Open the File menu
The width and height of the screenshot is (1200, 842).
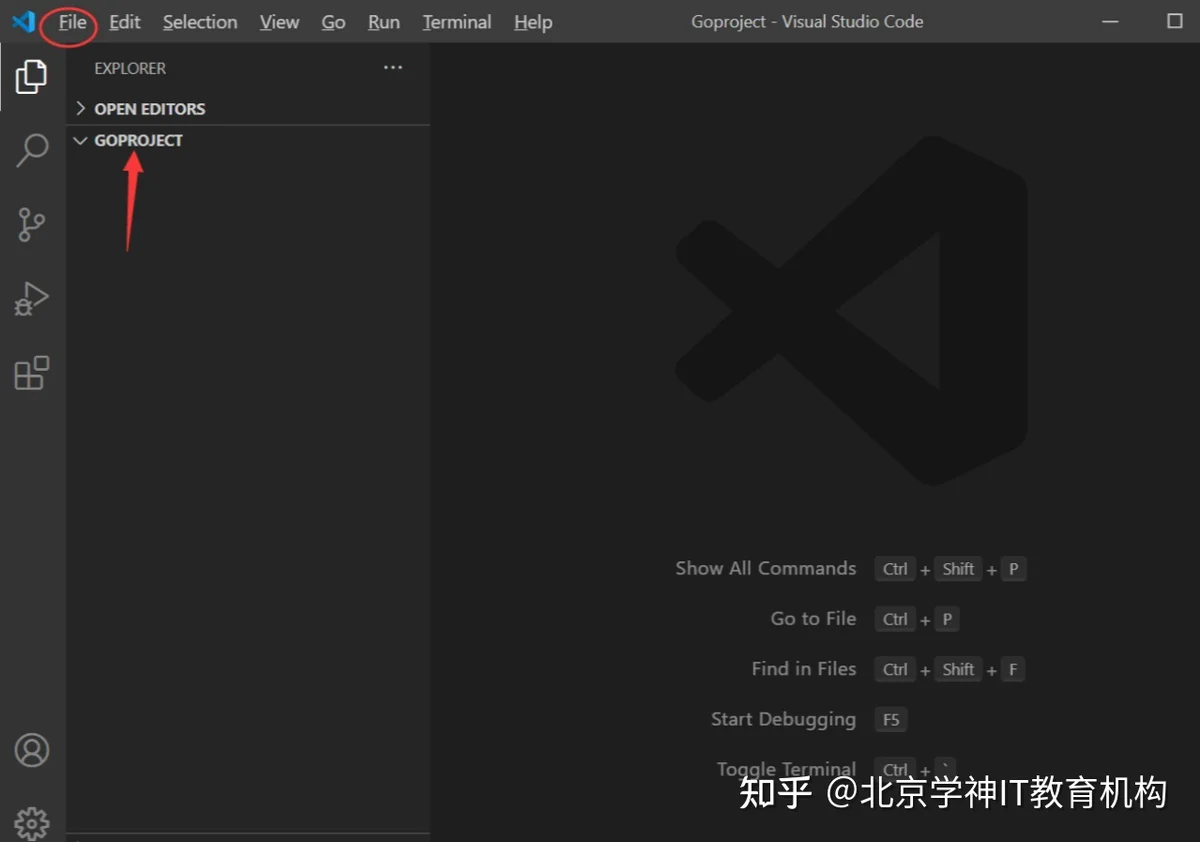pyautogui.click(x=72, y=22)
